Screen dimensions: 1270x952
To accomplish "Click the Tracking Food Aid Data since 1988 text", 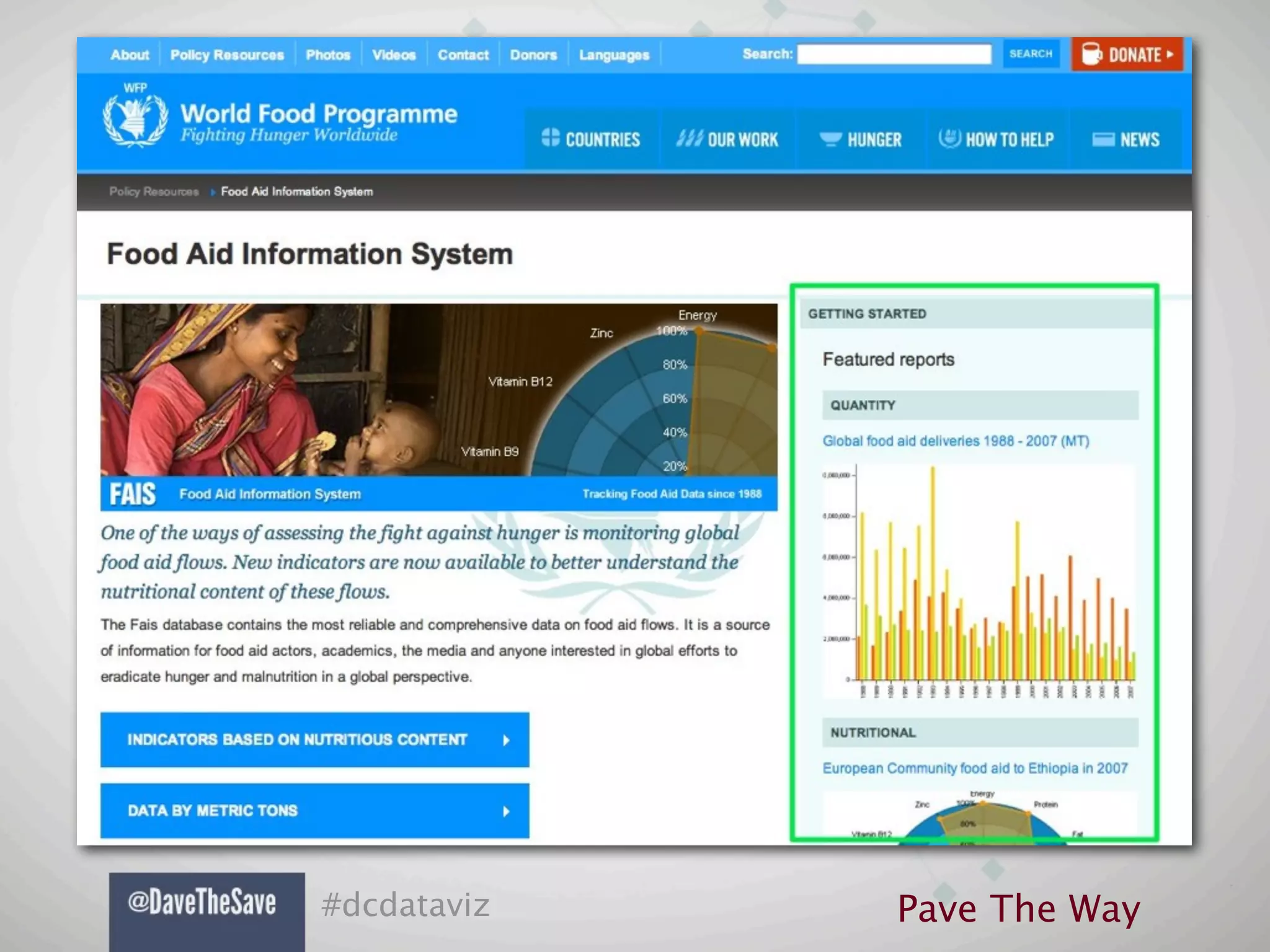I will pos(672,494).
